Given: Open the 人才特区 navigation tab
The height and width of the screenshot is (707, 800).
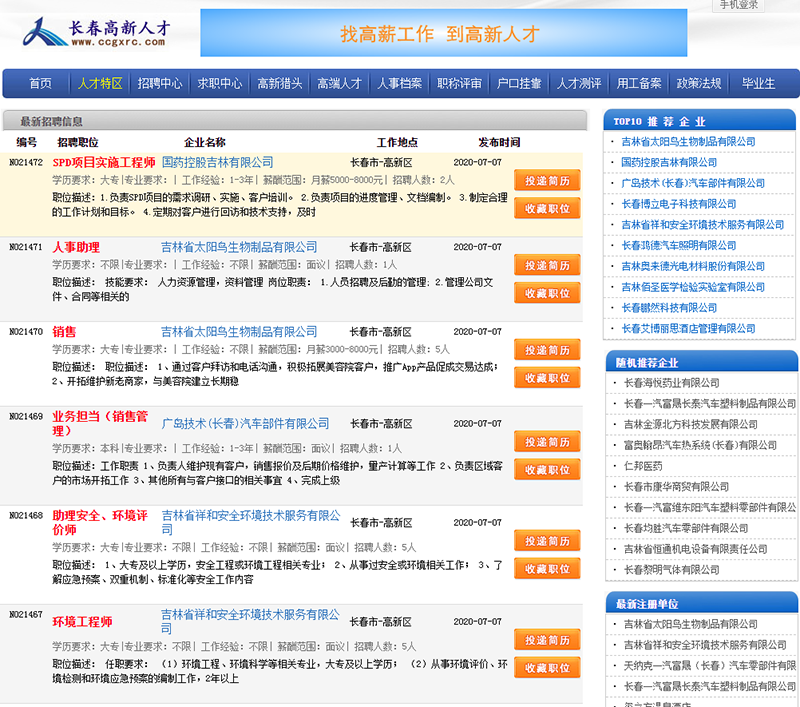Looking at the screenshot, I should tap(100, 83).
